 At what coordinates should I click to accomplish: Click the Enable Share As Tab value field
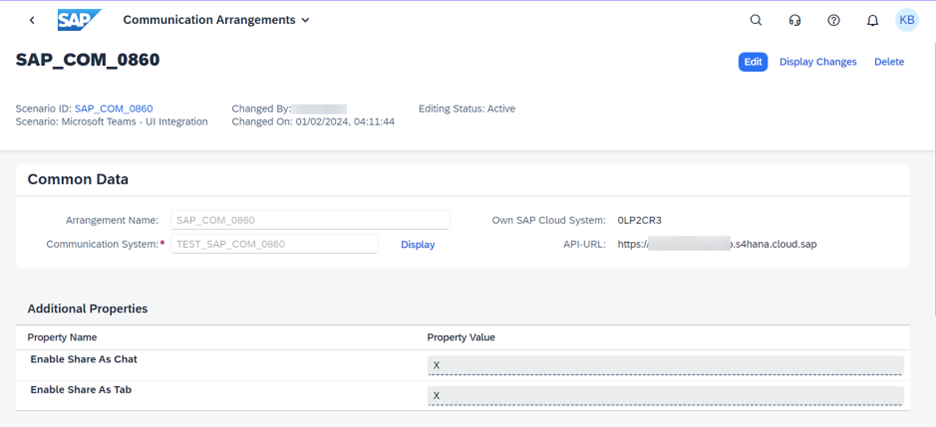coord(665,395)
